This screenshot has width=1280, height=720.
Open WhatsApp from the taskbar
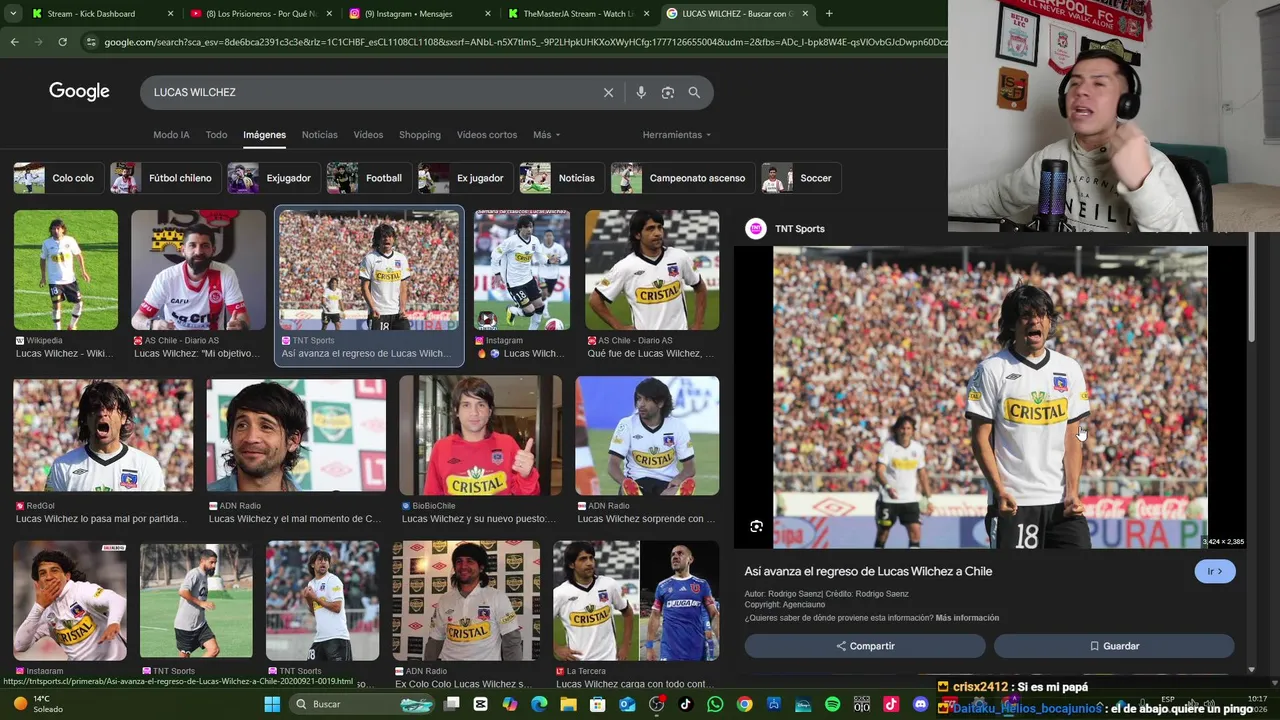coord(715,704)
